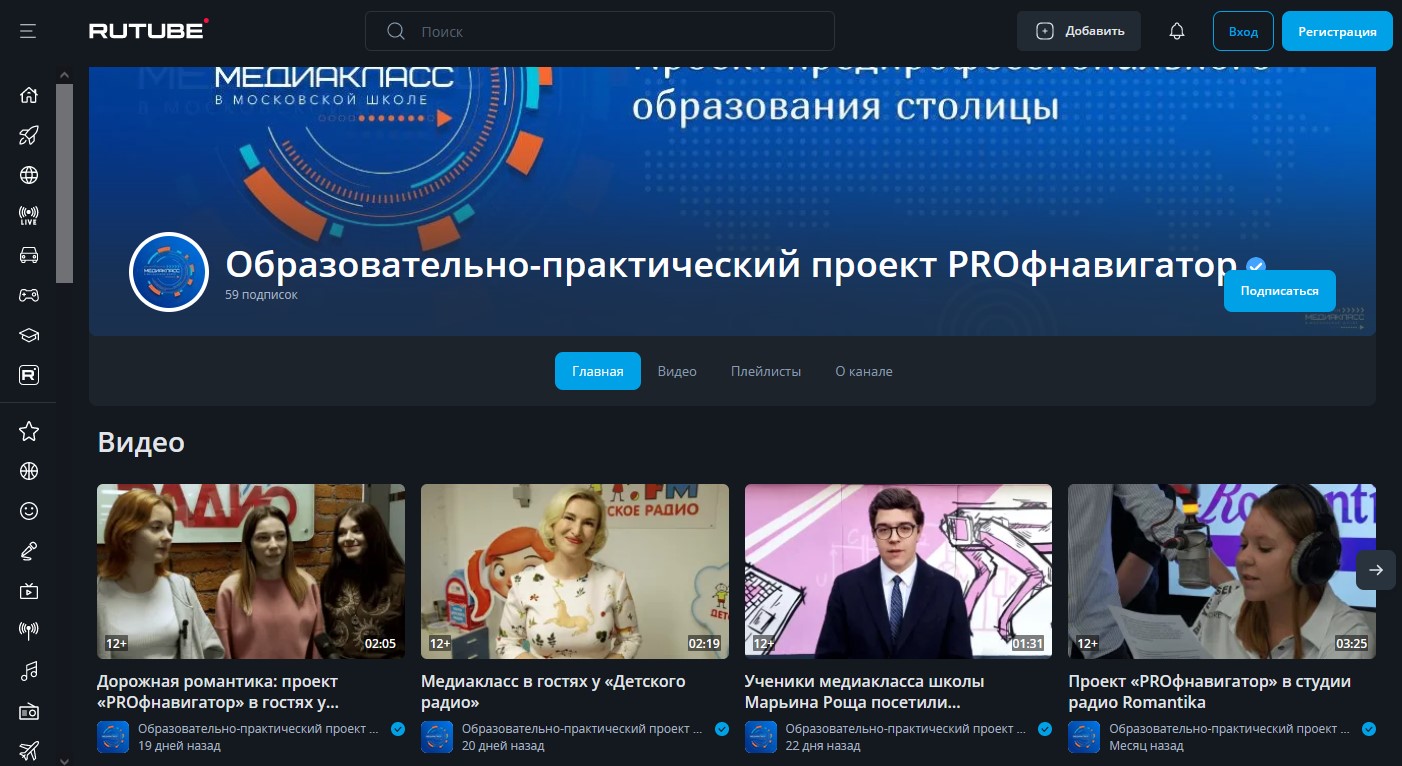Screen dimensions: 1402x766
Task: Show next videos with right arrow
Action: coord(1375,570)
